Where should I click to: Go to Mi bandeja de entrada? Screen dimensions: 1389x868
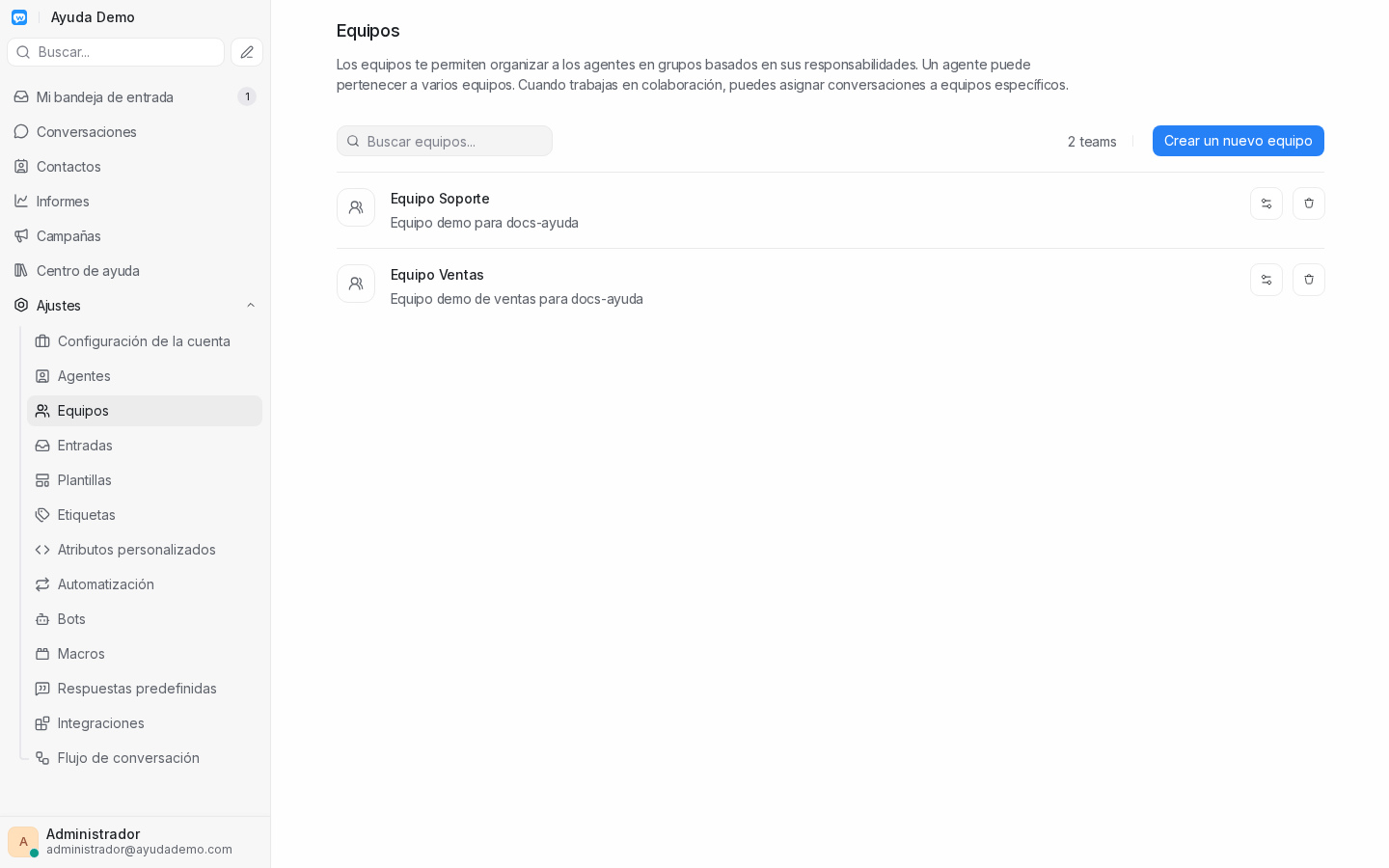pyautogui.click(x=135, y=96)
